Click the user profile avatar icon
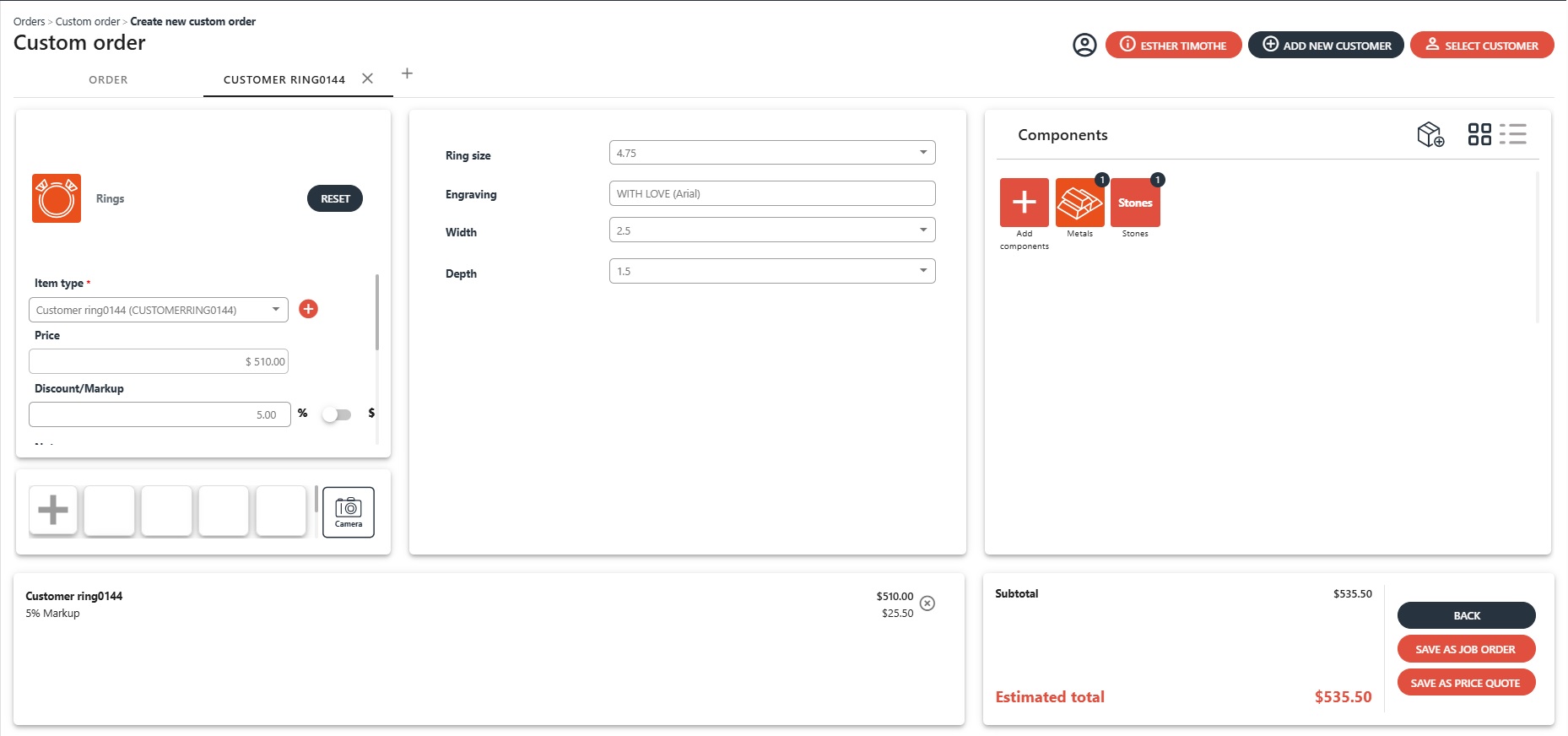This screenshot has width=1568, height=736. pos(1084,45)
